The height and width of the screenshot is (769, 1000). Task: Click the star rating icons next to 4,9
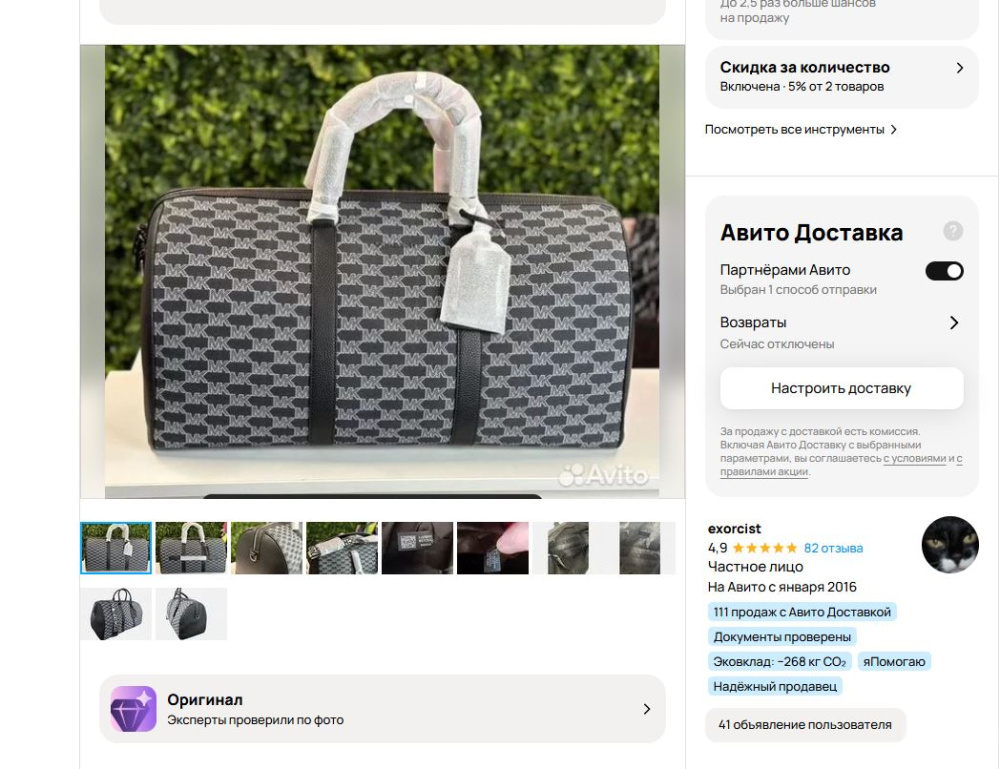[764, 548]
